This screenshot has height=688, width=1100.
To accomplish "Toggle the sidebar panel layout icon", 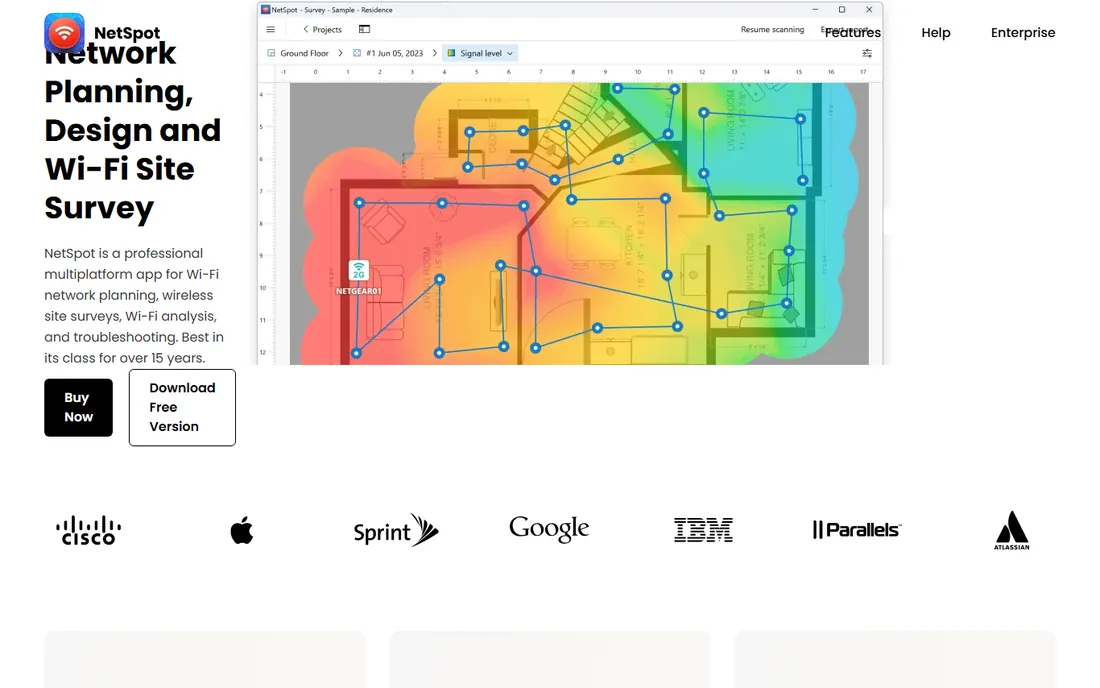I will (x=364, y=29).
